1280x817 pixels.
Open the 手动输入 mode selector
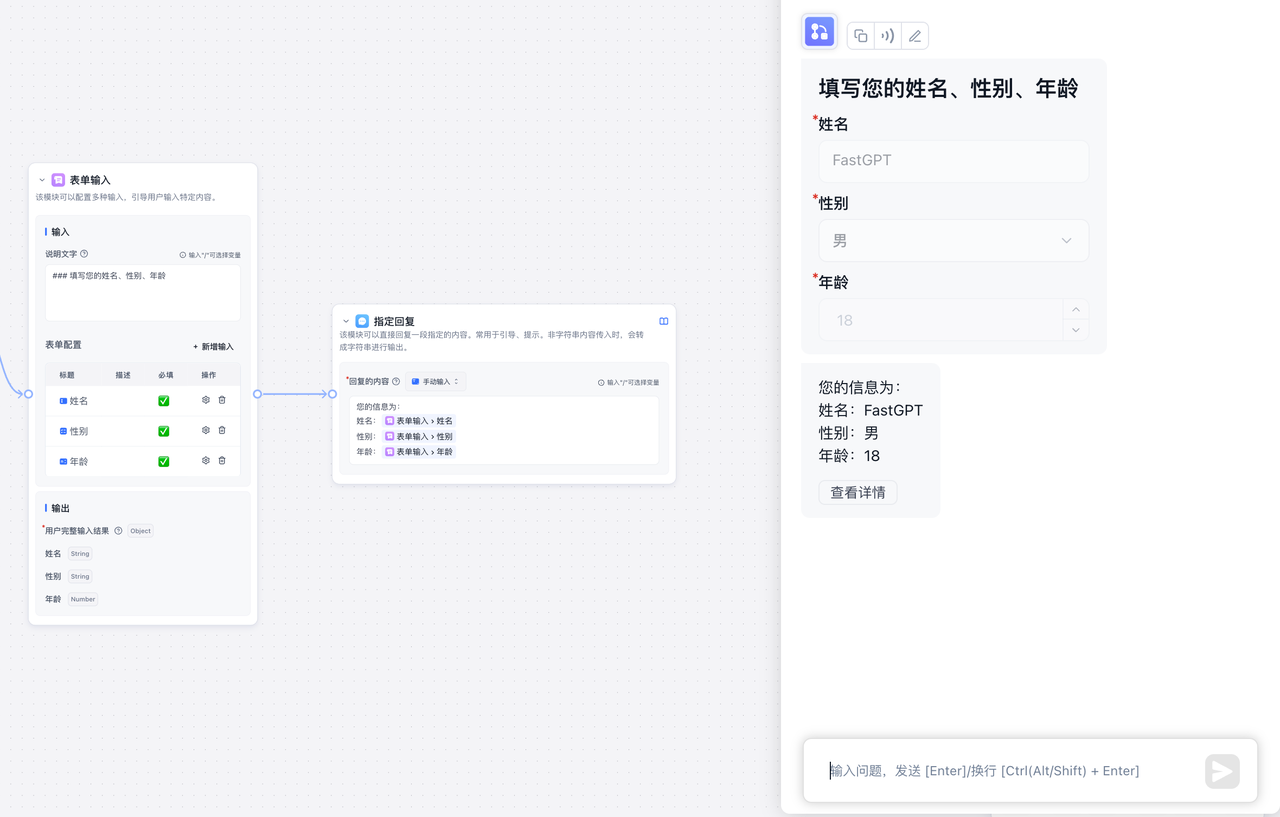pos(435,382)
